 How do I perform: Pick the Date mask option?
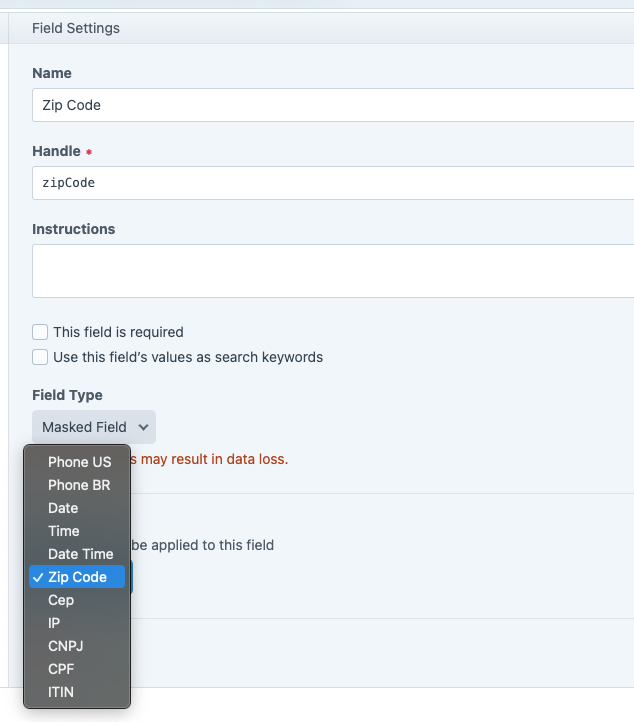77,508
